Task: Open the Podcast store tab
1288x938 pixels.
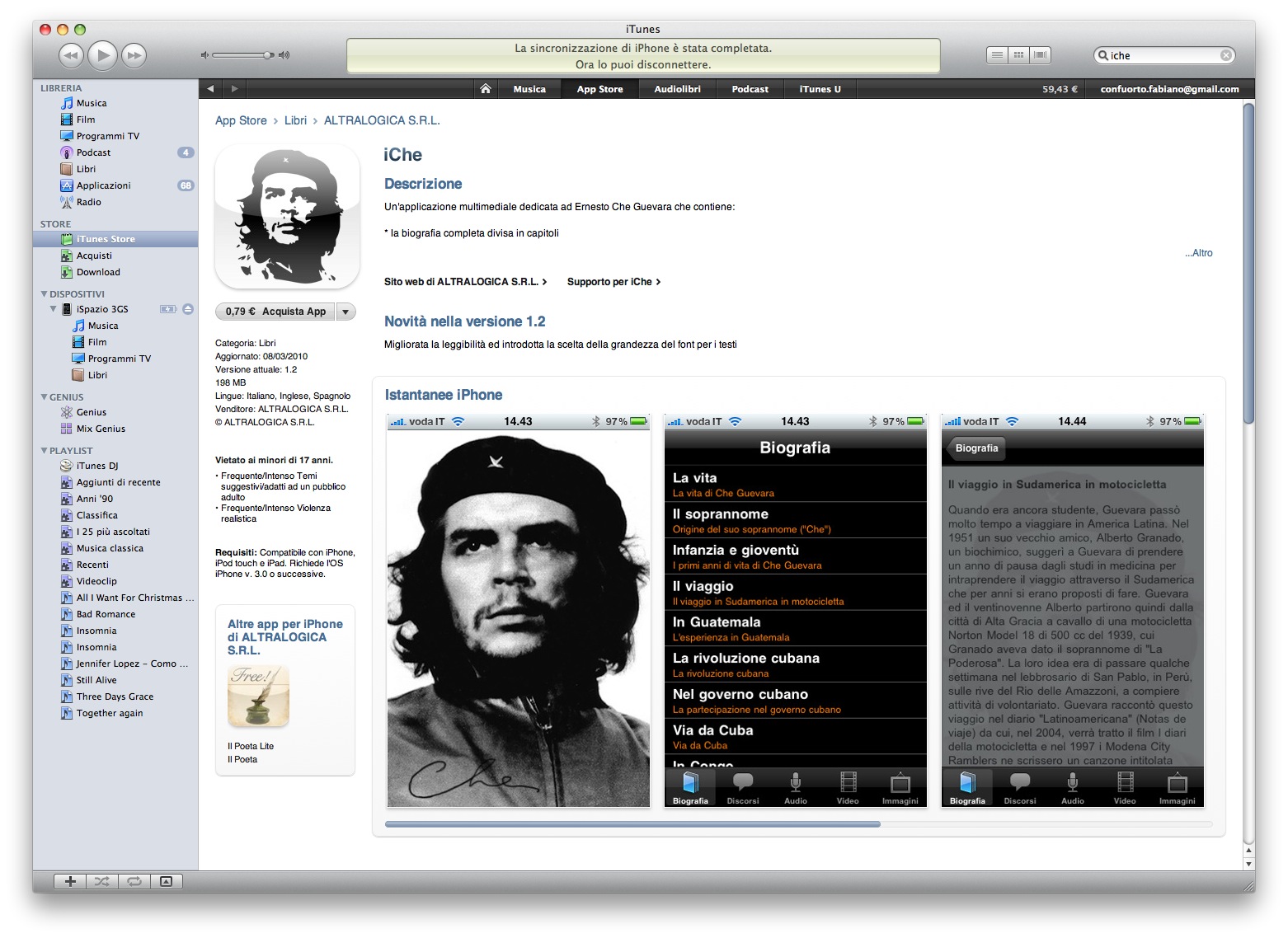Action: click(x=750, y=89)
